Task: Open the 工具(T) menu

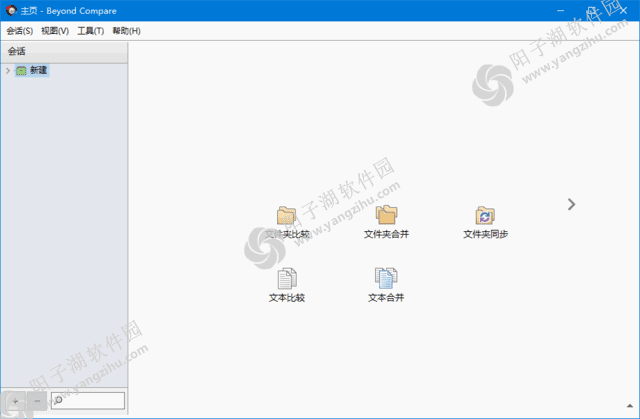Action: 91,31
